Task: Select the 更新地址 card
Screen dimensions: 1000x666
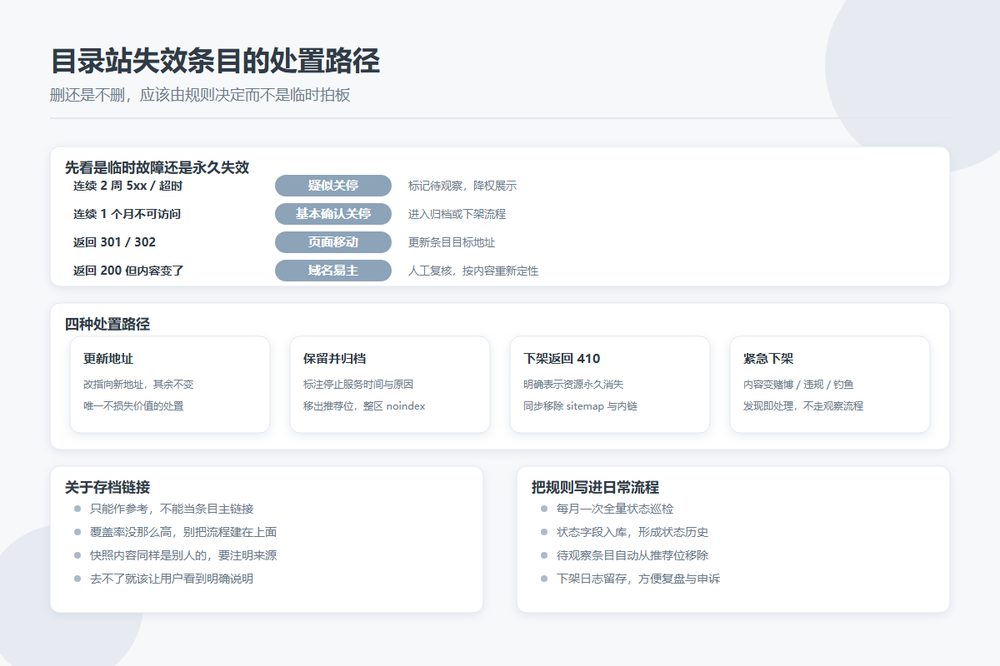Action: pyautogui.click(x=170, y=385)
